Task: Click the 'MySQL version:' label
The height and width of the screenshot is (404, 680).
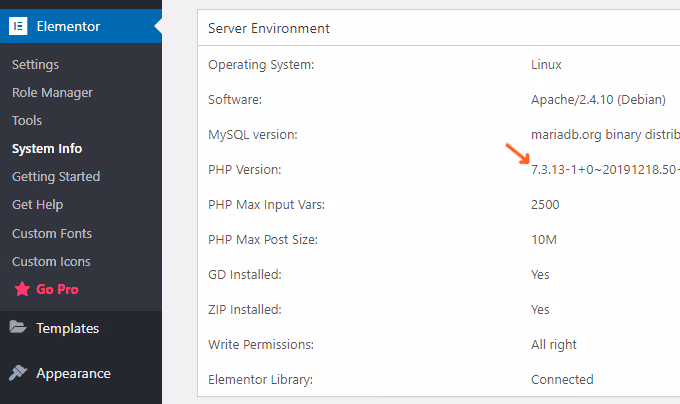Action: (253, 134)
